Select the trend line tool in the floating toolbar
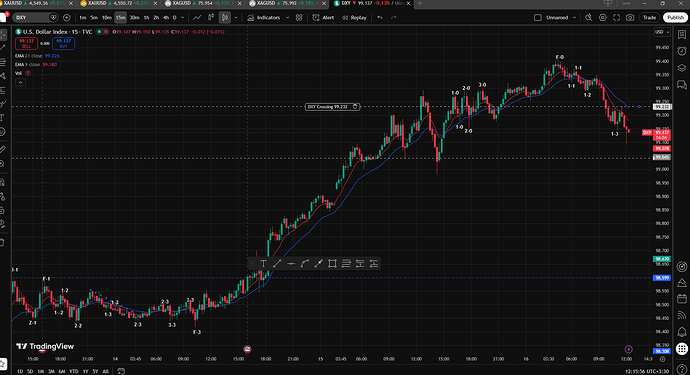This screenshot has height=375, width=690. [x=277, y=264]
